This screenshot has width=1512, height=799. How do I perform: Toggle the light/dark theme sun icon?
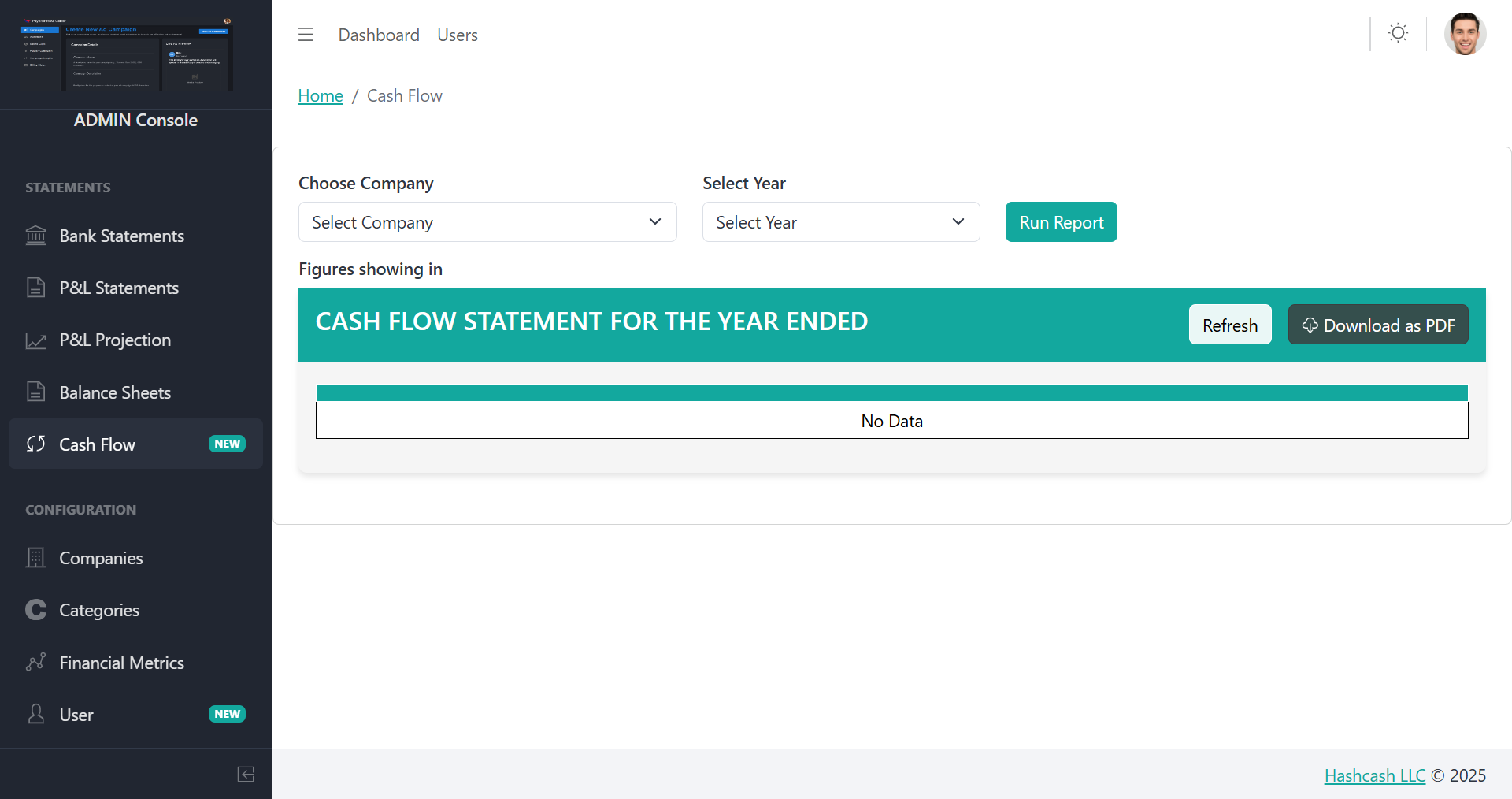click(1398, 33)
